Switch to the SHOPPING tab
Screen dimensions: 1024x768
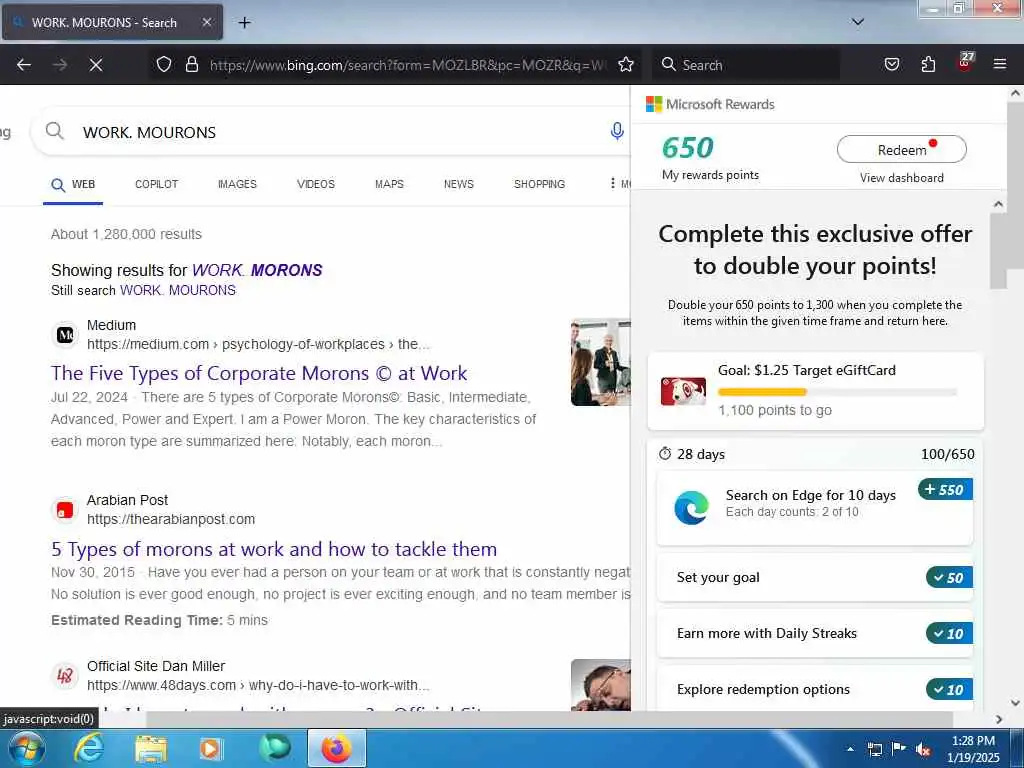(x=539, y=184)
